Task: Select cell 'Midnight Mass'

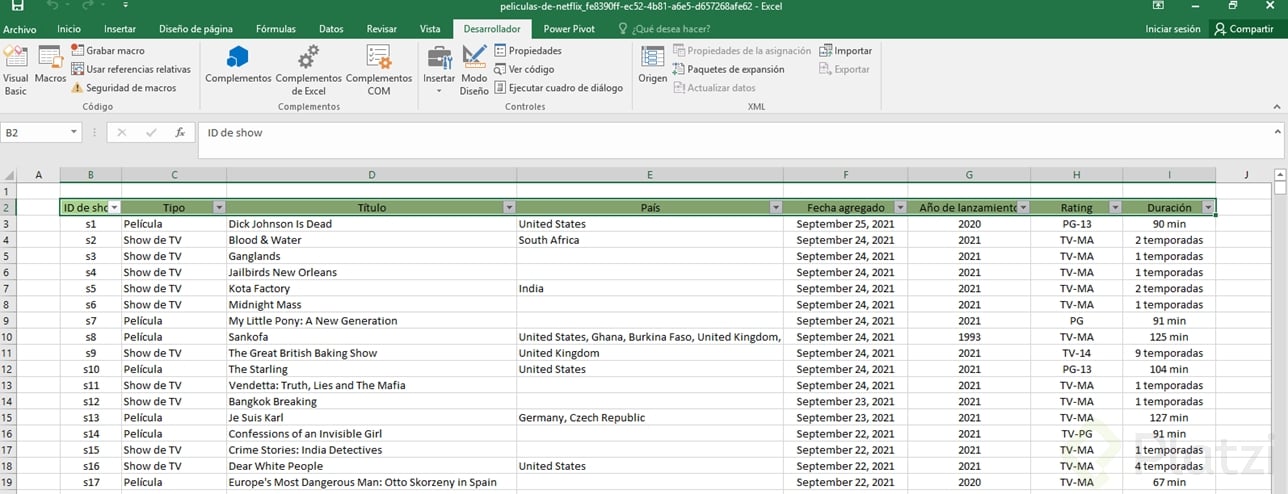Action: point(371,305)
